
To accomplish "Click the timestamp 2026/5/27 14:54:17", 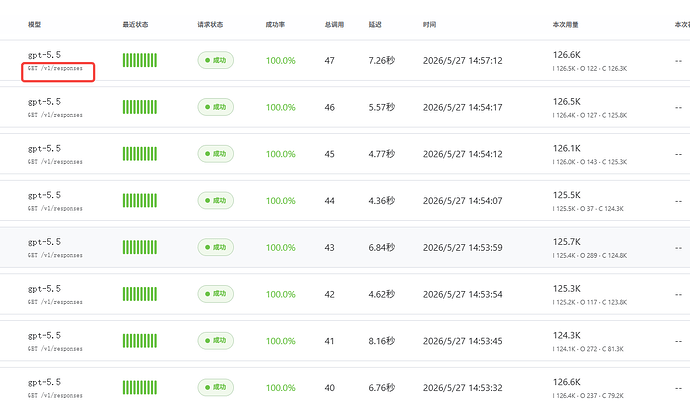I will click(x=462, y=107).
